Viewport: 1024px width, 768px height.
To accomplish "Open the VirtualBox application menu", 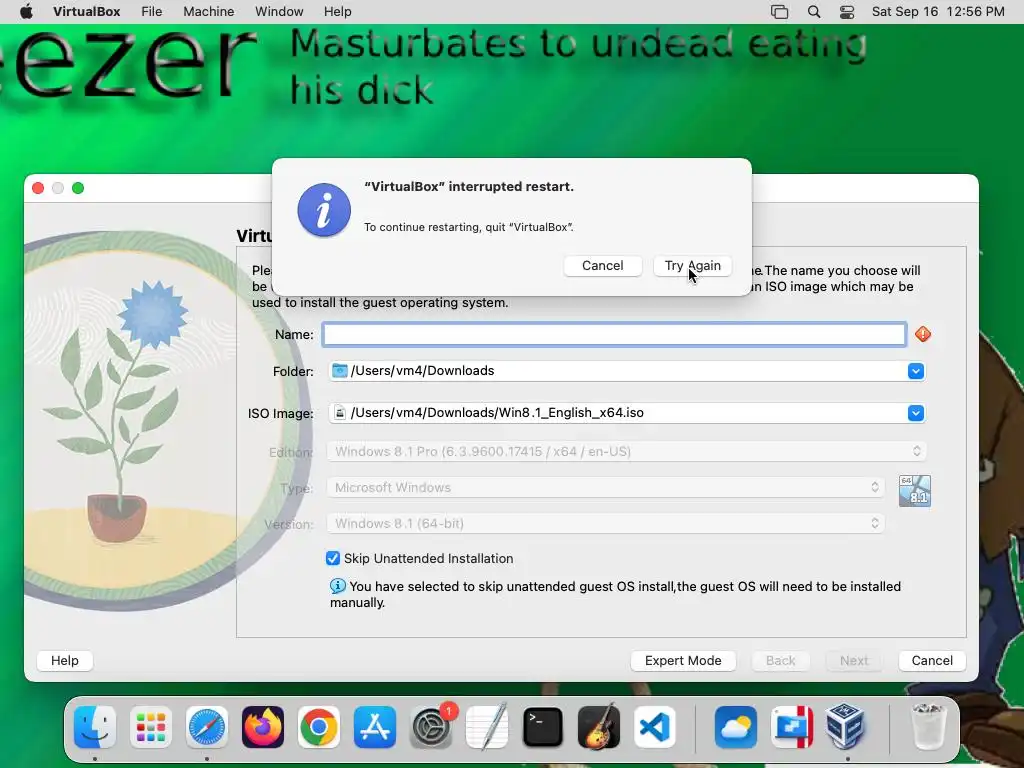I will (87, 11).
